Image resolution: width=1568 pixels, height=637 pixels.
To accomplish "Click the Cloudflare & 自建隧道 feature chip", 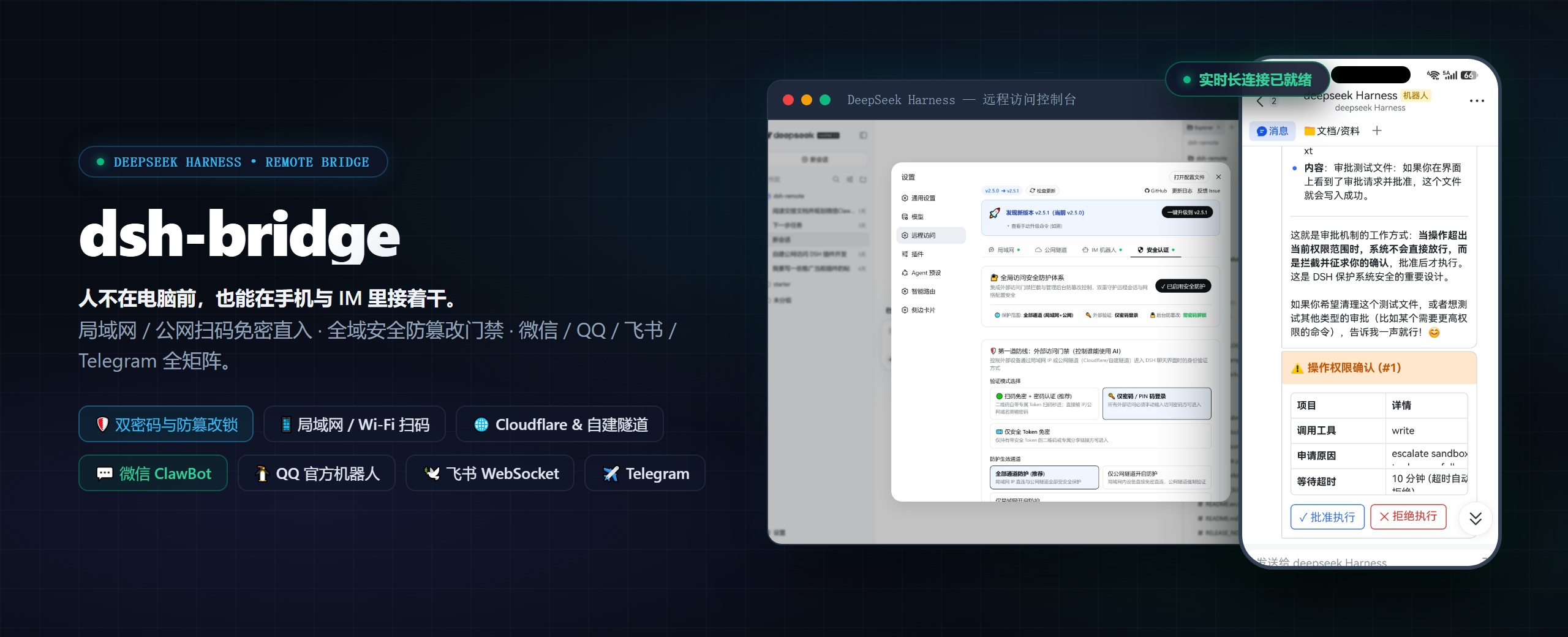I will 560,424.
